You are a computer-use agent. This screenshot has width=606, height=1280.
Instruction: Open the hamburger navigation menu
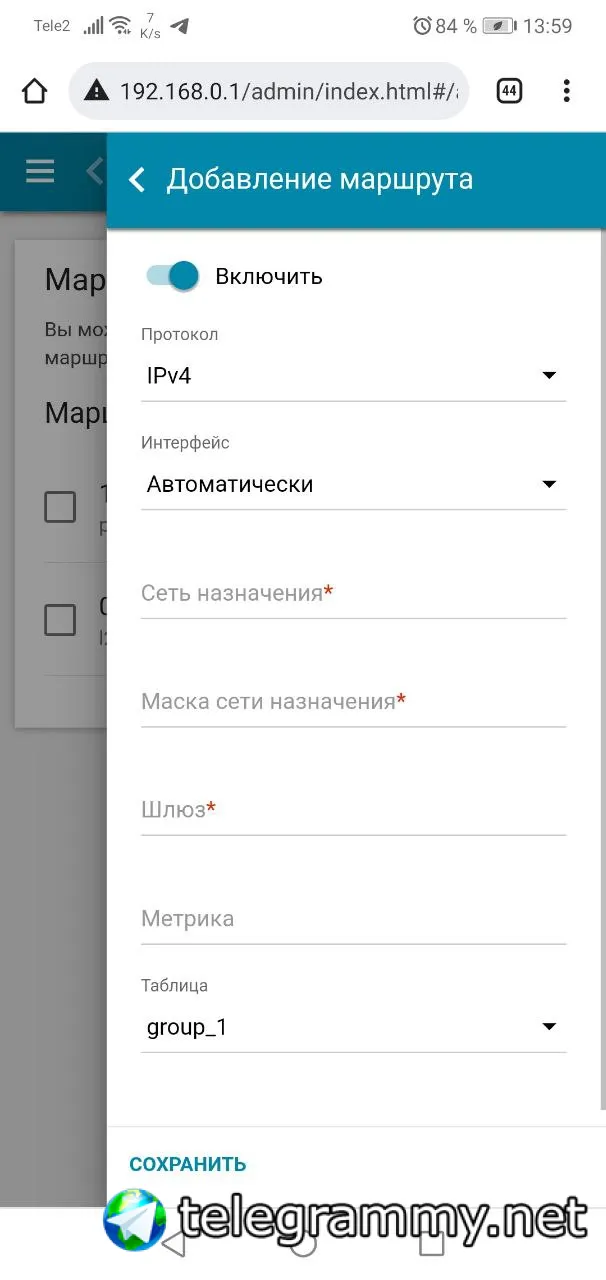tap(40, 171)
